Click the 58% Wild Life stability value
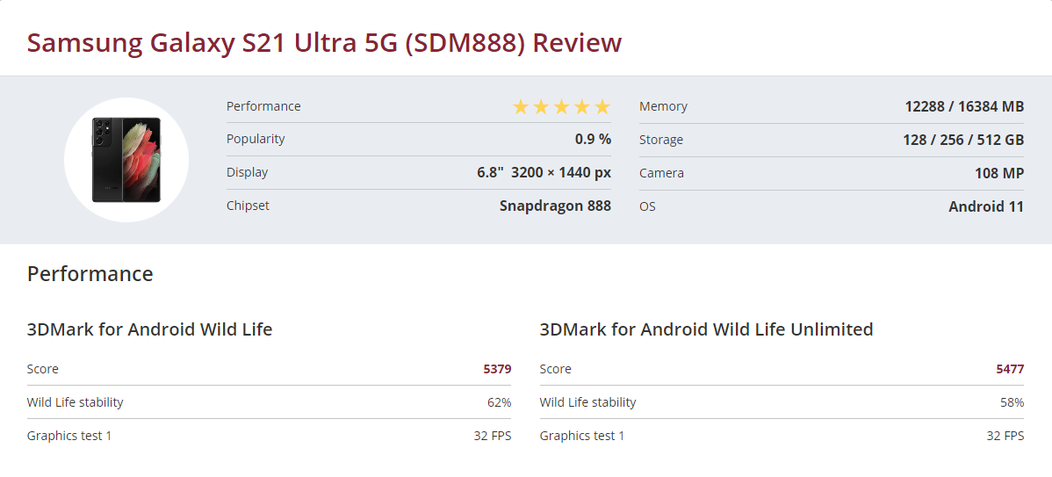 point(1012,403)
